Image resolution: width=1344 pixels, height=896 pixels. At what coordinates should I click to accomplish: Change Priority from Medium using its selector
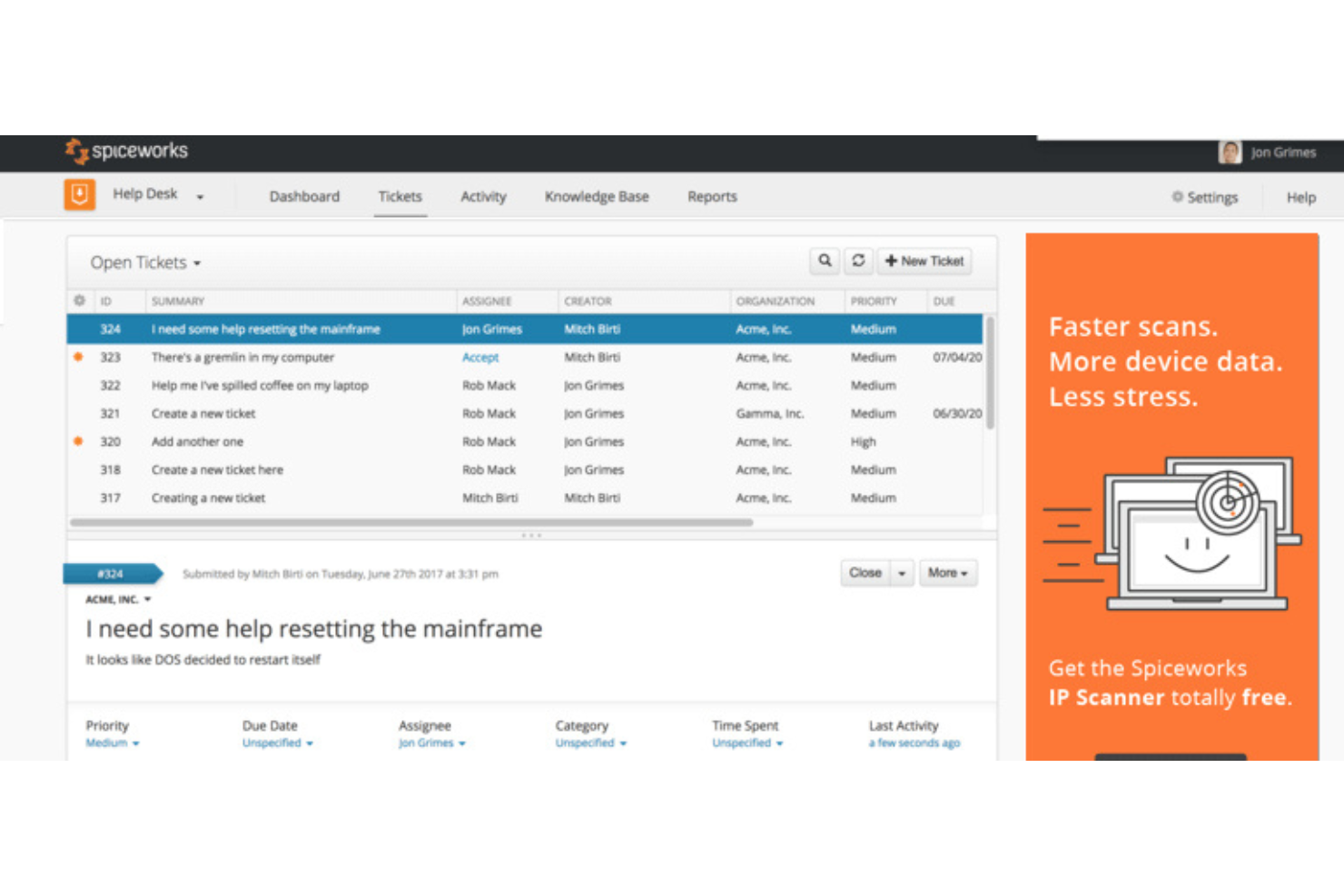[111, 743]
